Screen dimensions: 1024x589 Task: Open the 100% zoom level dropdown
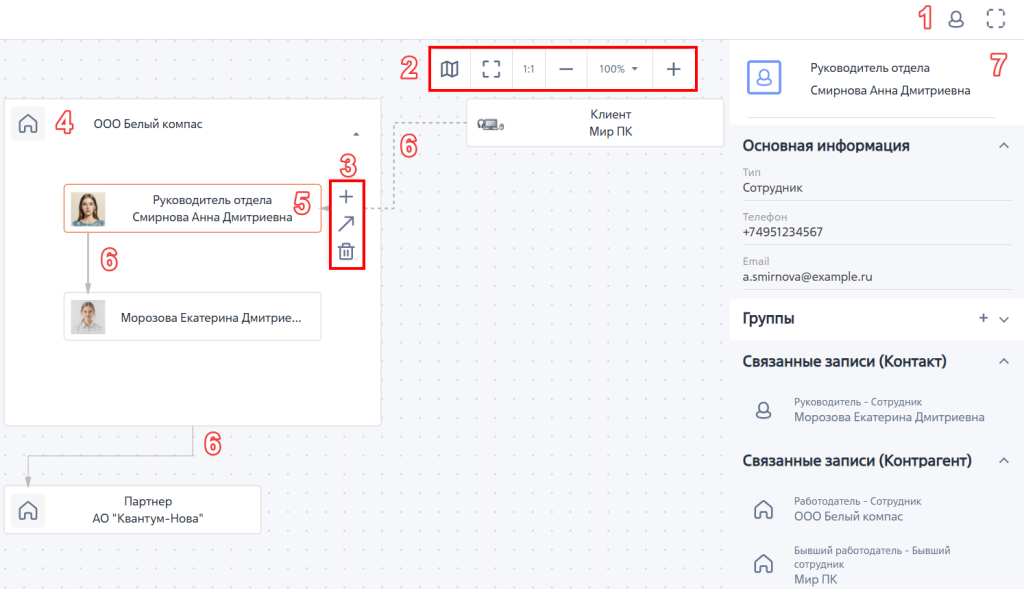coord(618,69)
